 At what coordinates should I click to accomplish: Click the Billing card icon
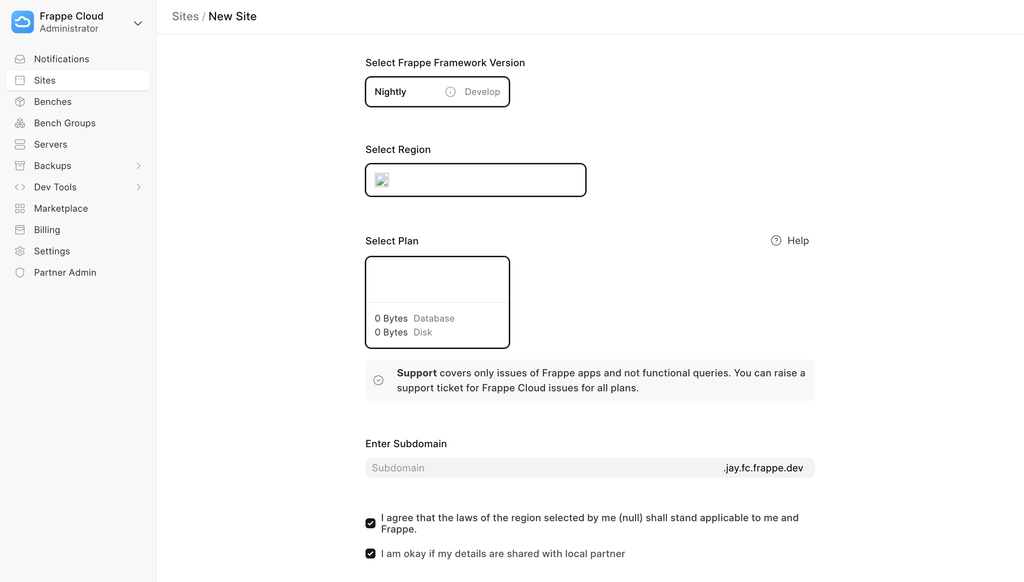tap(20, 230)
